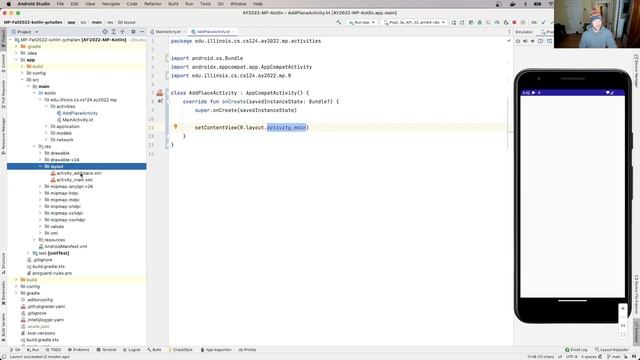Open the Layout Inspector
The height and width of the screenshot is (360, 640).
(611, 350)
